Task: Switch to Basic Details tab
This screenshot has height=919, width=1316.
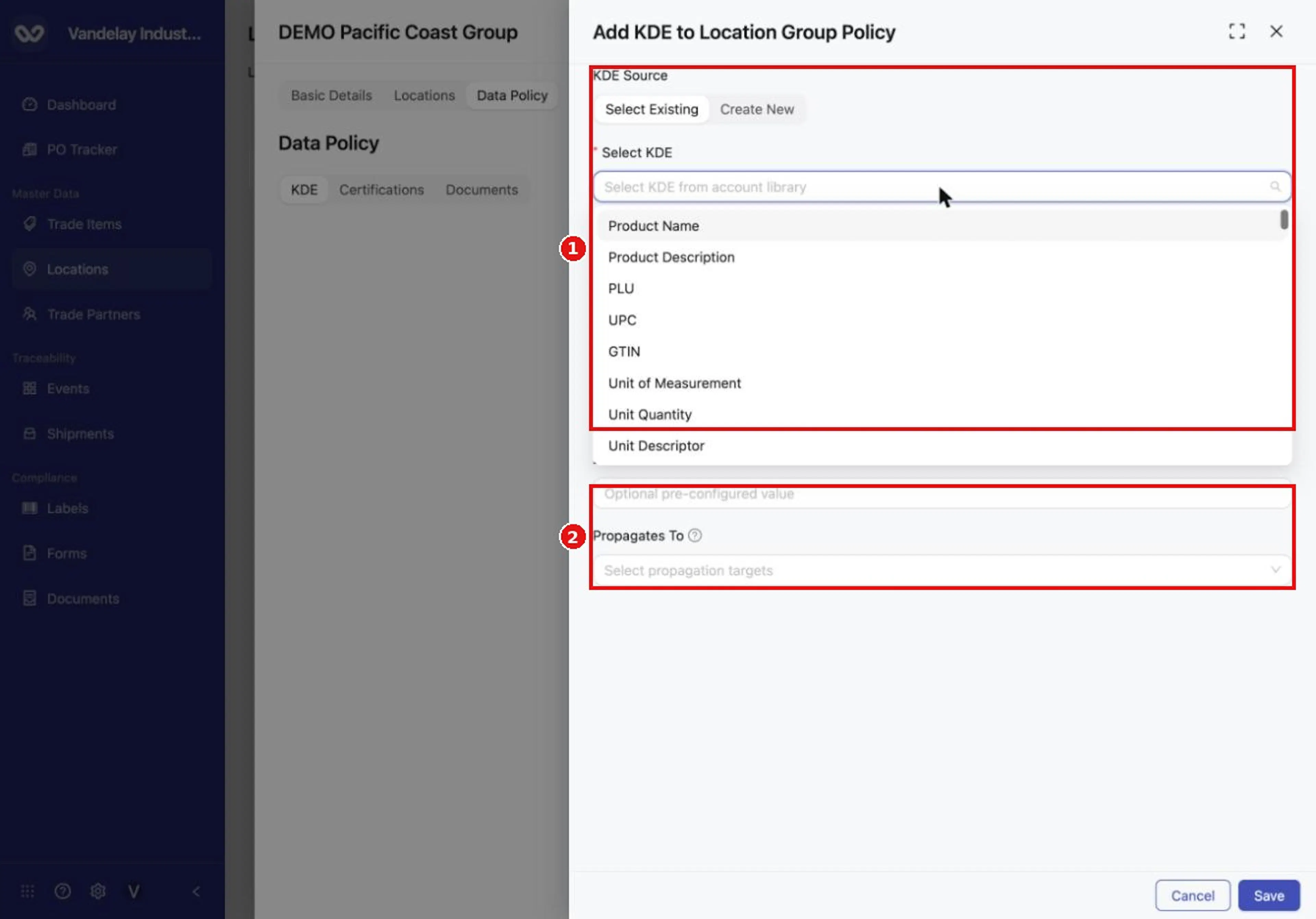Action: (331, 95)
